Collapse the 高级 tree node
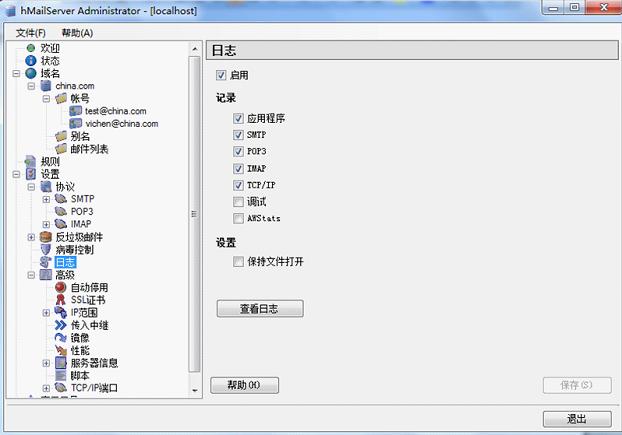 point(31,275)
